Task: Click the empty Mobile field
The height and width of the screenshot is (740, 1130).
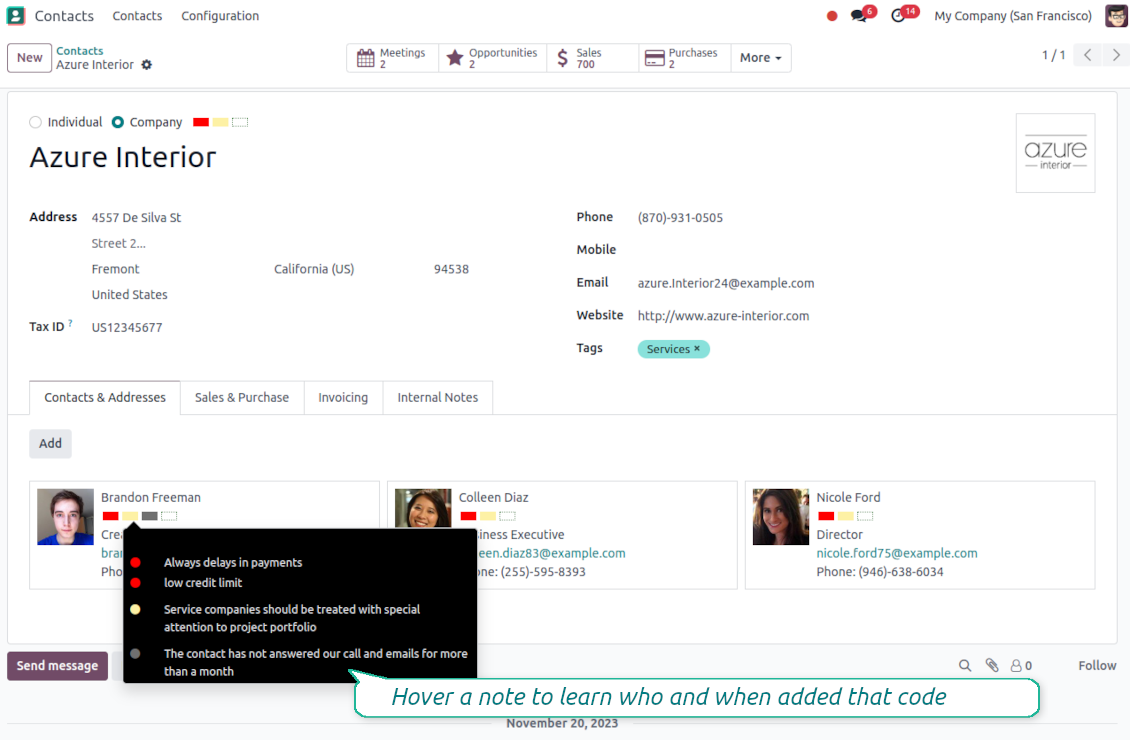Action: (865, 250)
